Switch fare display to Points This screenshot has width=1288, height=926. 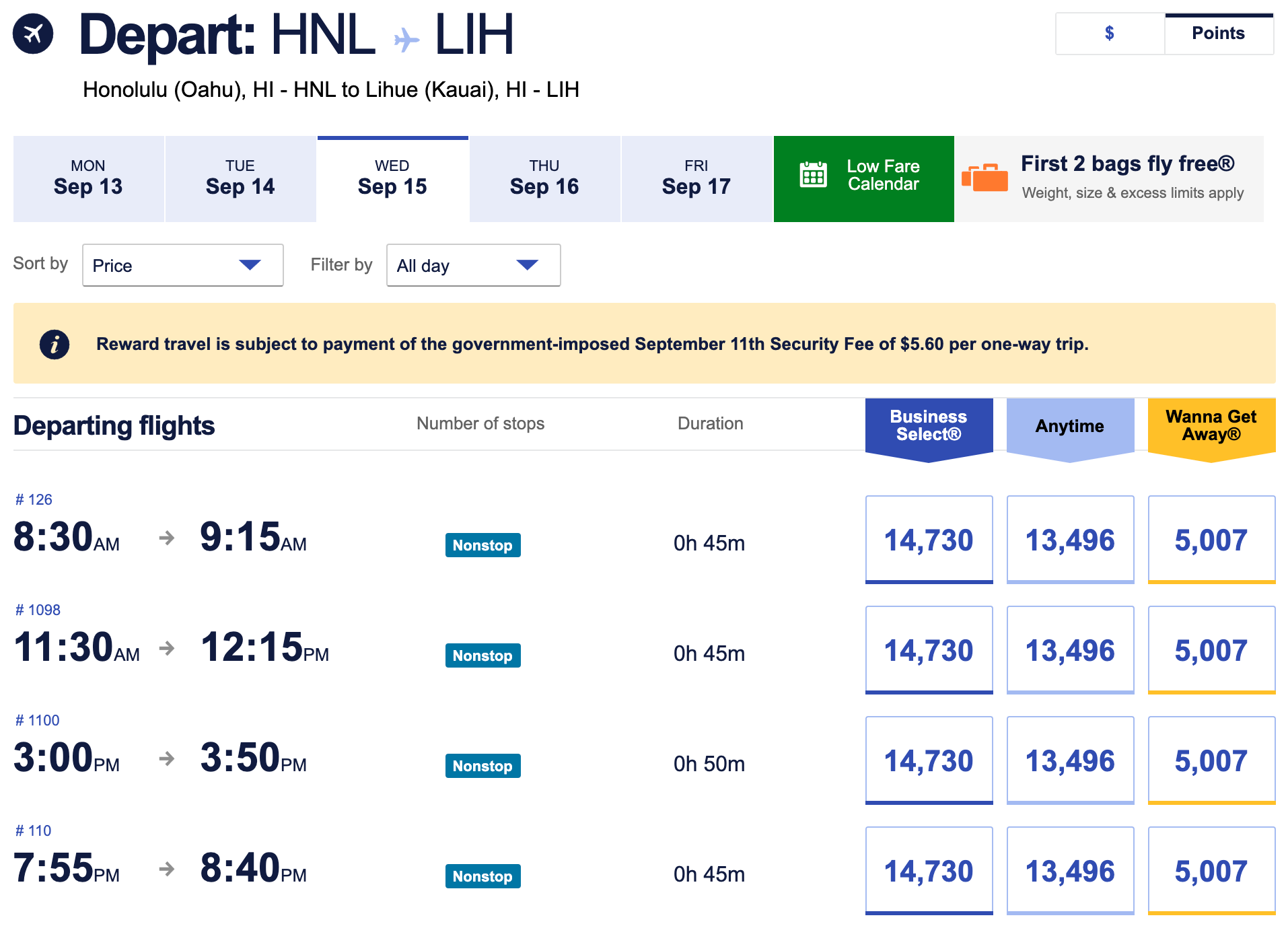point(1218,34)
